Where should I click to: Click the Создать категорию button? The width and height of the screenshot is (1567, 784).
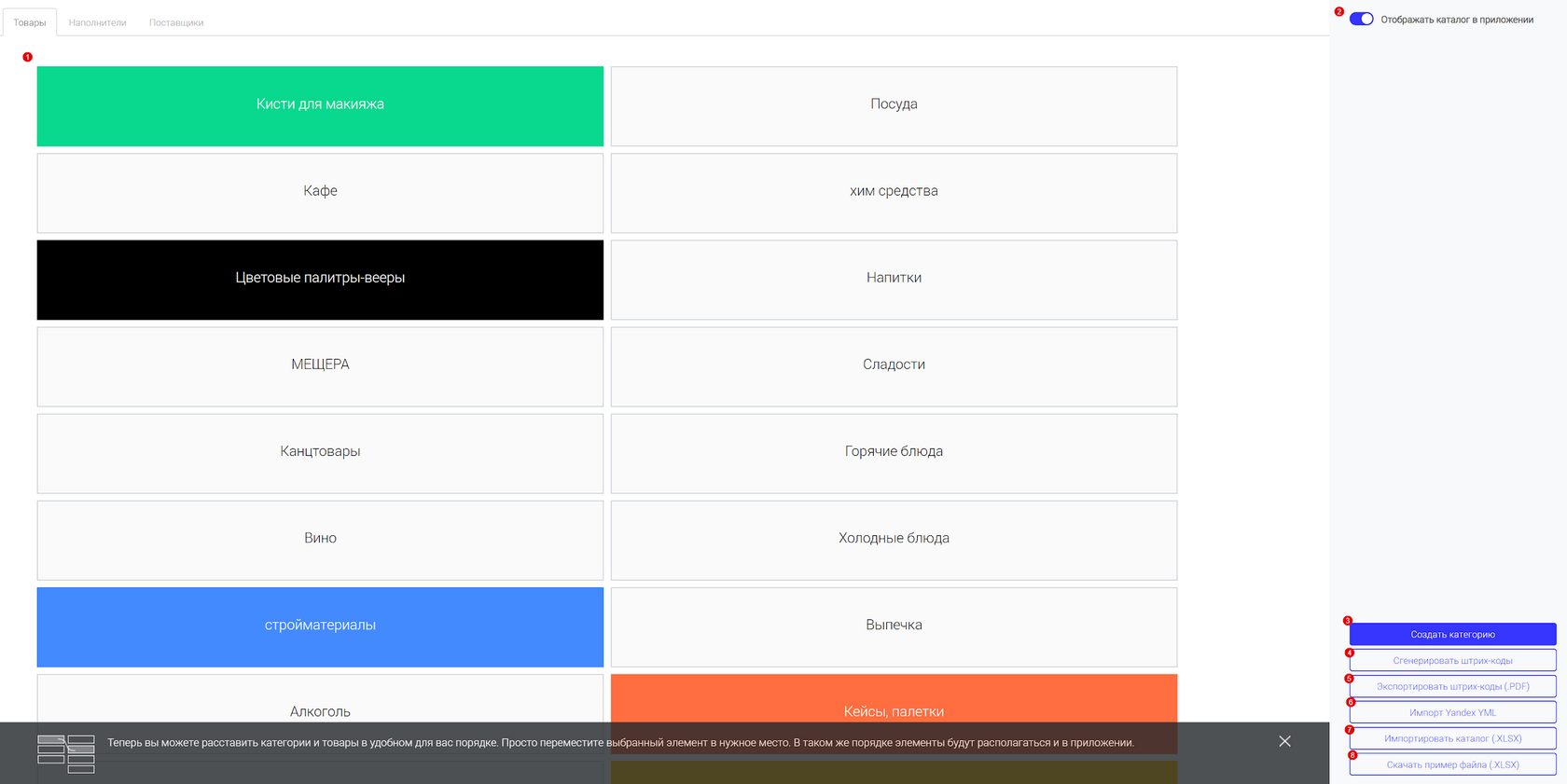pos(1452,634)
